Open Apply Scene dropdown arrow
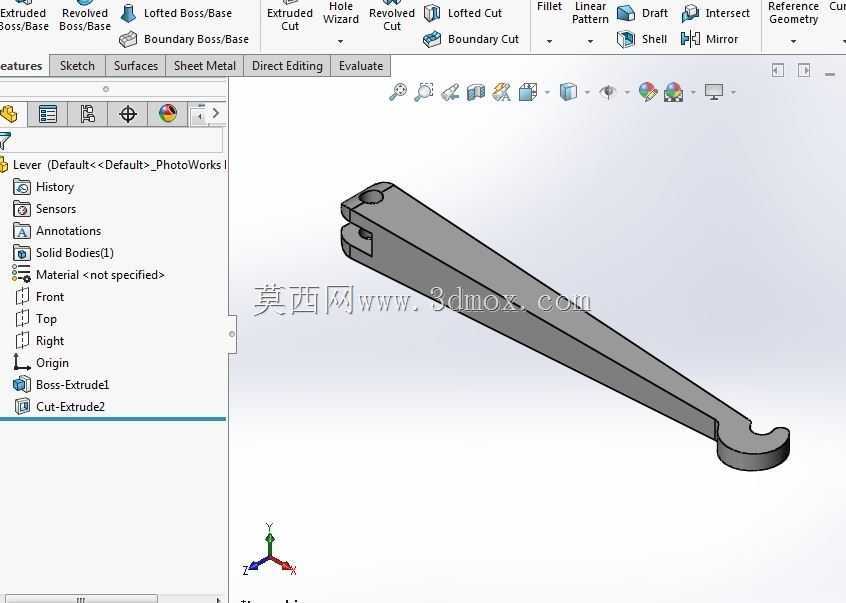Image resolution: width=846 pixels, height=603 pixels. pos(693,92)
